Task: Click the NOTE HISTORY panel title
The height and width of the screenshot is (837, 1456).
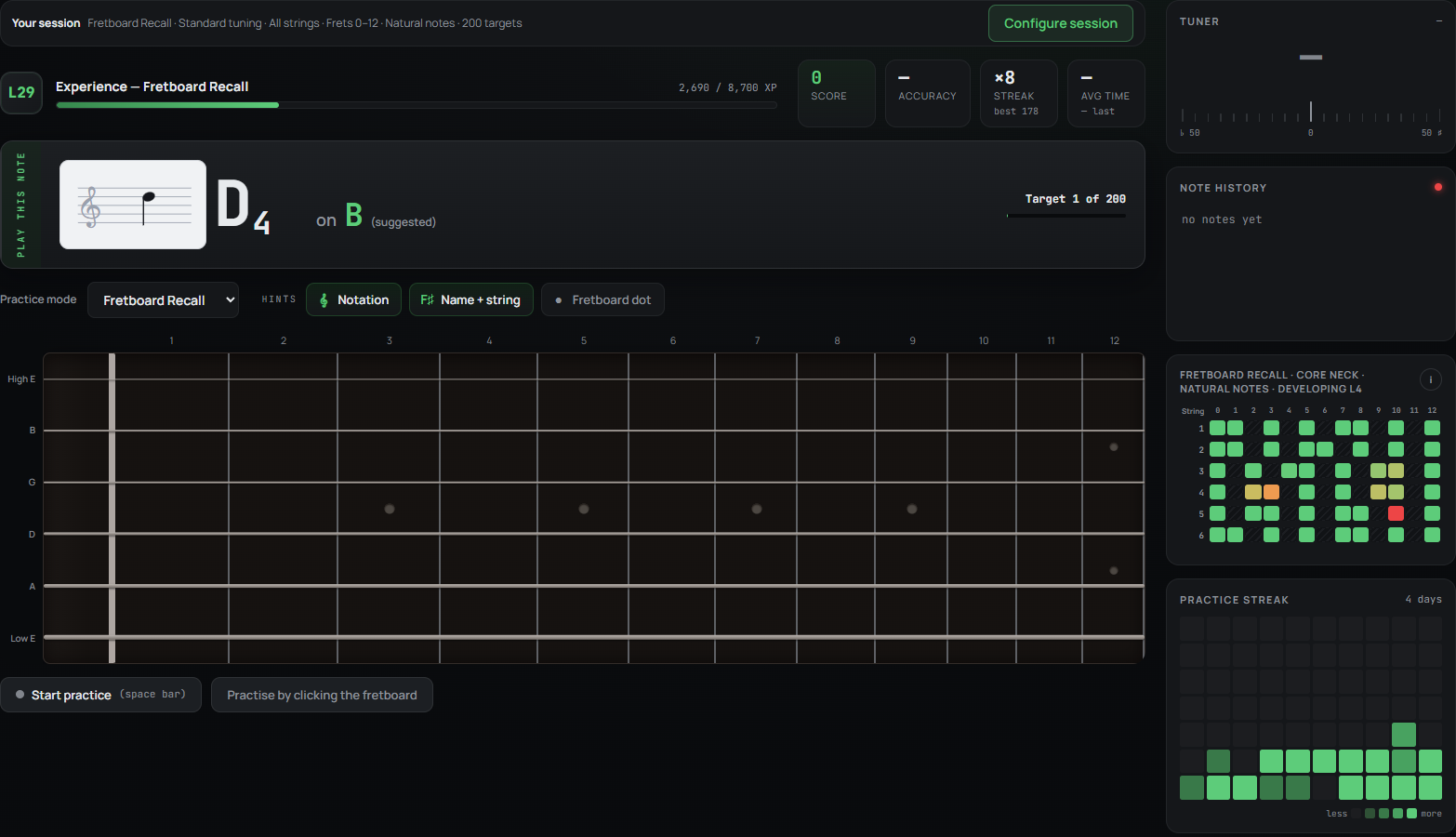Action: pos(1223,188)
